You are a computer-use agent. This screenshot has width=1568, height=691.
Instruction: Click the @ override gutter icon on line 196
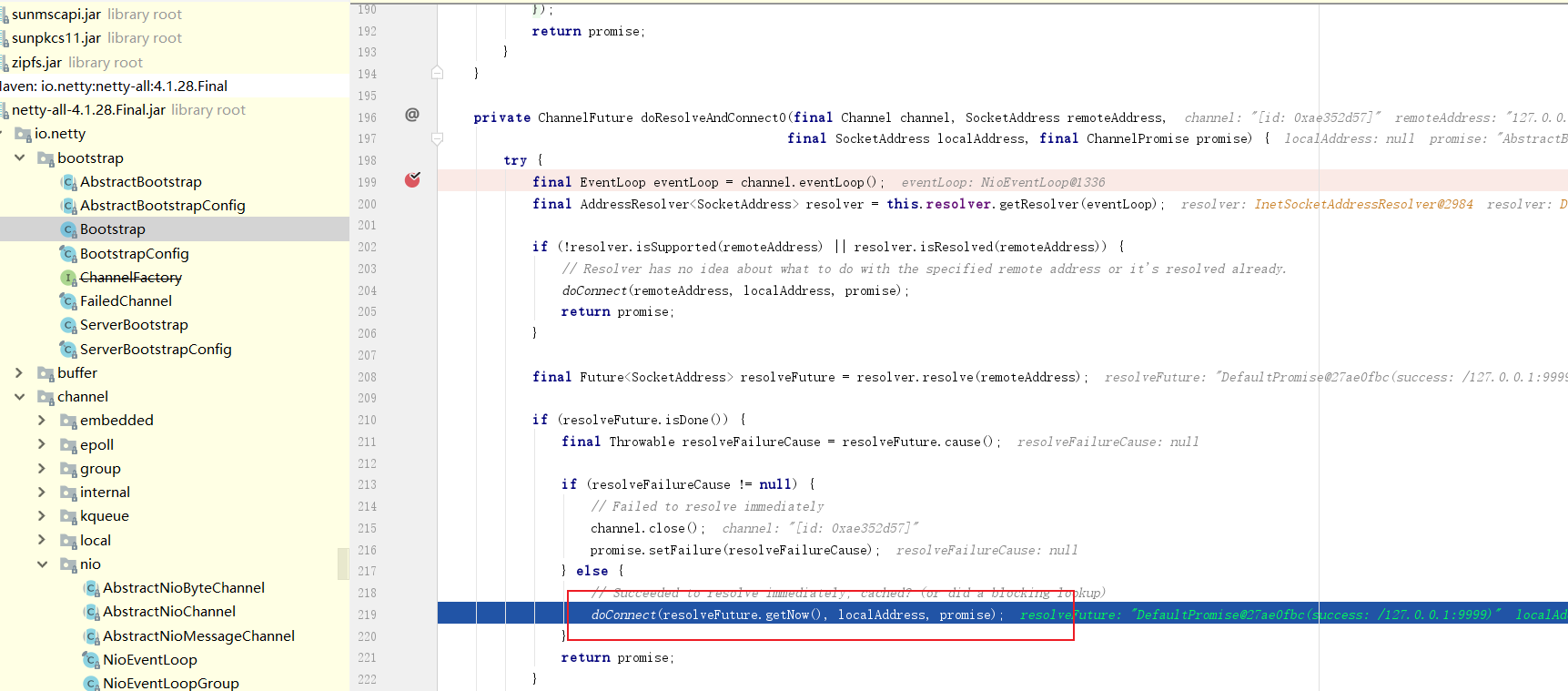(x=412, y=115)
